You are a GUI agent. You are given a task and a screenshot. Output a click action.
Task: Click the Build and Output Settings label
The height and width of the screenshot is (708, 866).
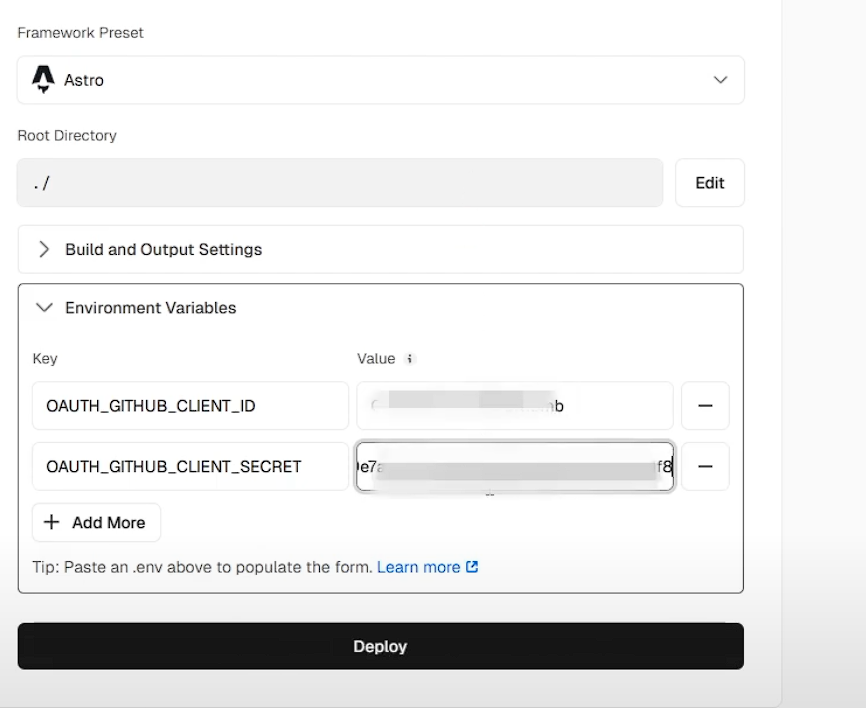[163, 250]
